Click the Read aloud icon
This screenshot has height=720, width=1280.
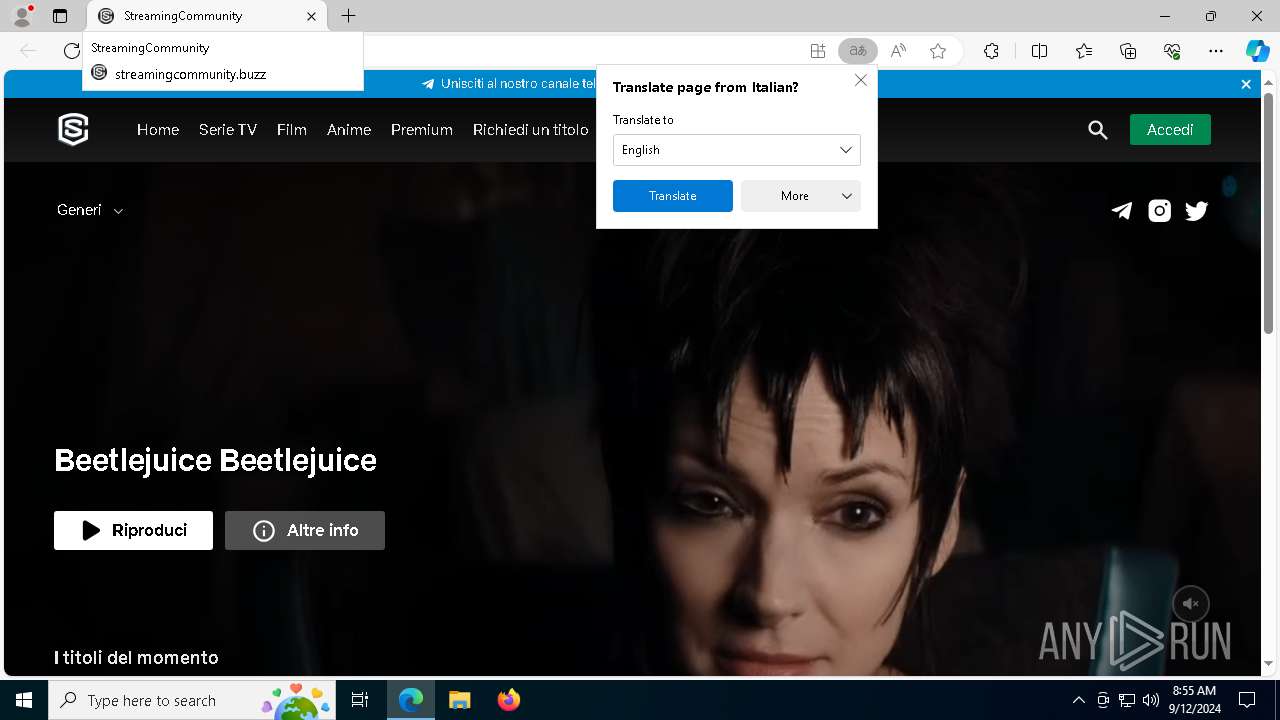coord(898,51)
